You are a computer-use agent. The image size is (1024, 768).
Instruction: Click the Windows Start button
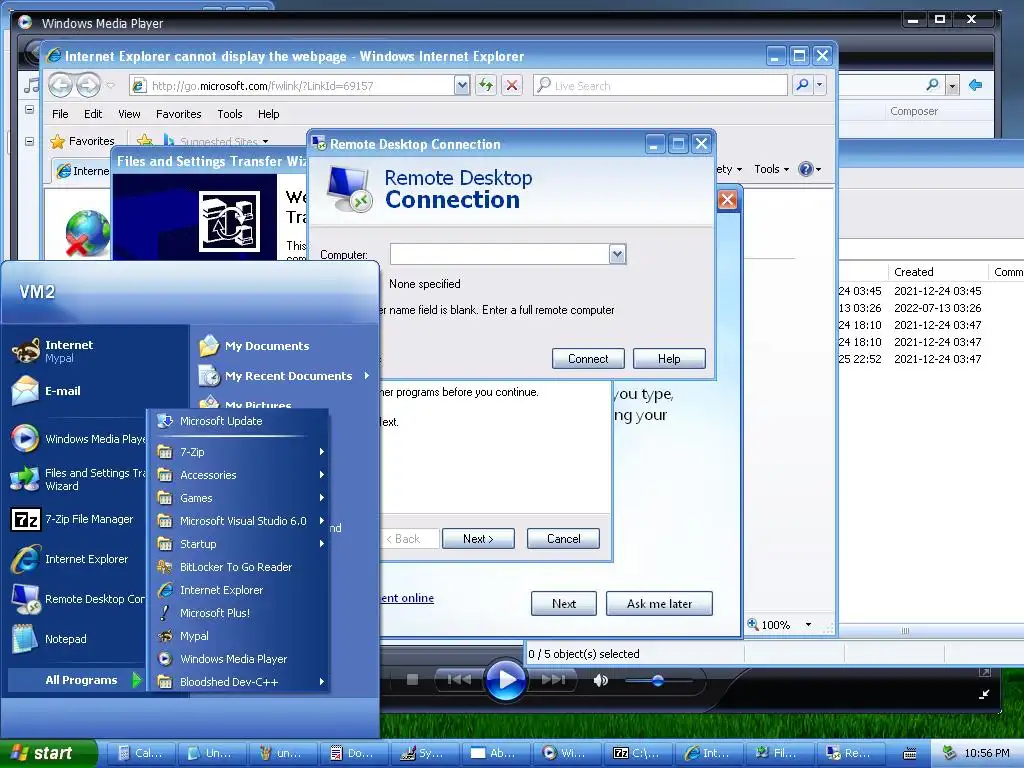point(48,753)
